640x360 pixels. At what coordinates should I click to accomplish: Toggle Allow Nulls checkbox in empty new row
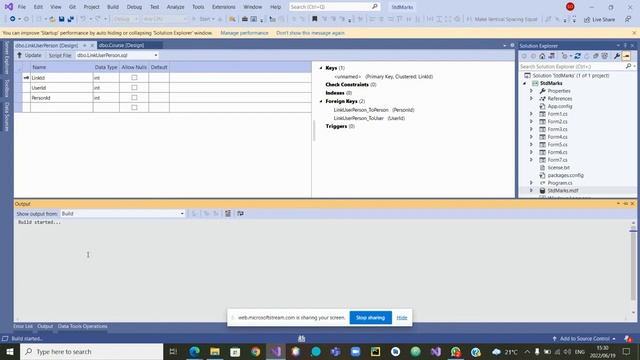click(x=134, y=108)
